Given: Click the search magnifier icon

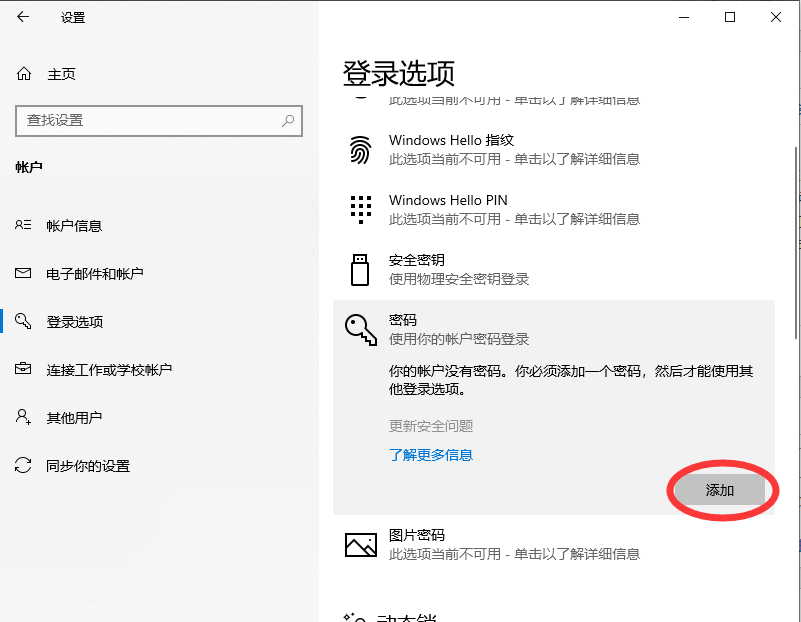Looking at the screenshot, I should tap(288, 121).
